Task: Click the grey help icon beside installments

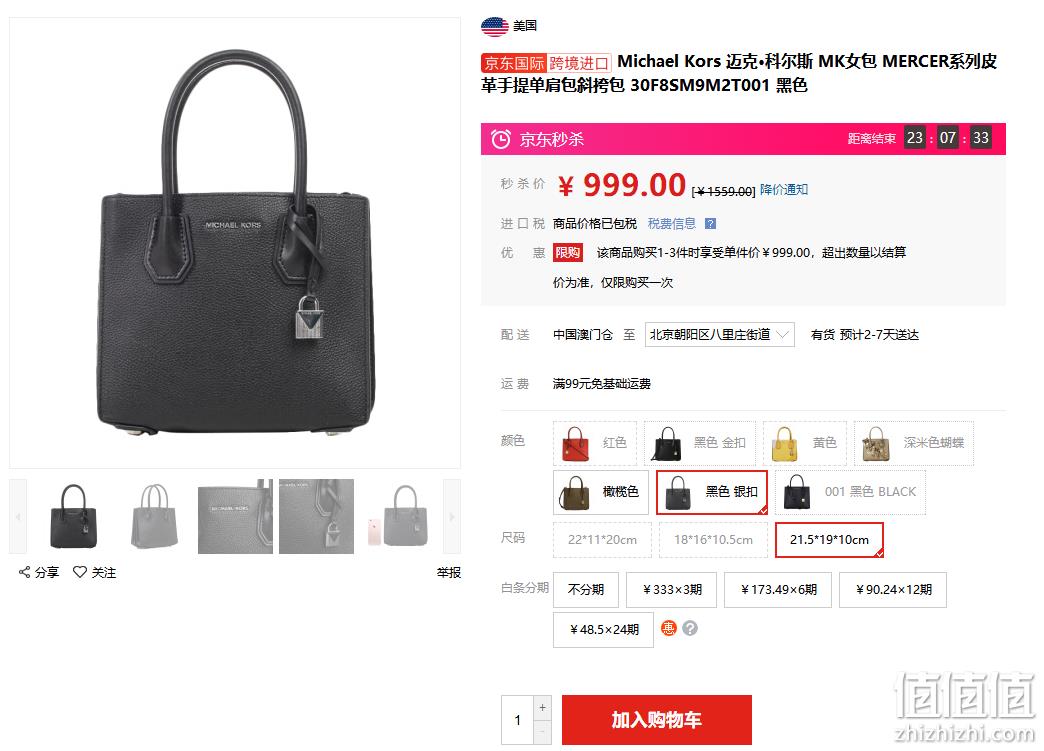Action: click(x=690, y=628)
